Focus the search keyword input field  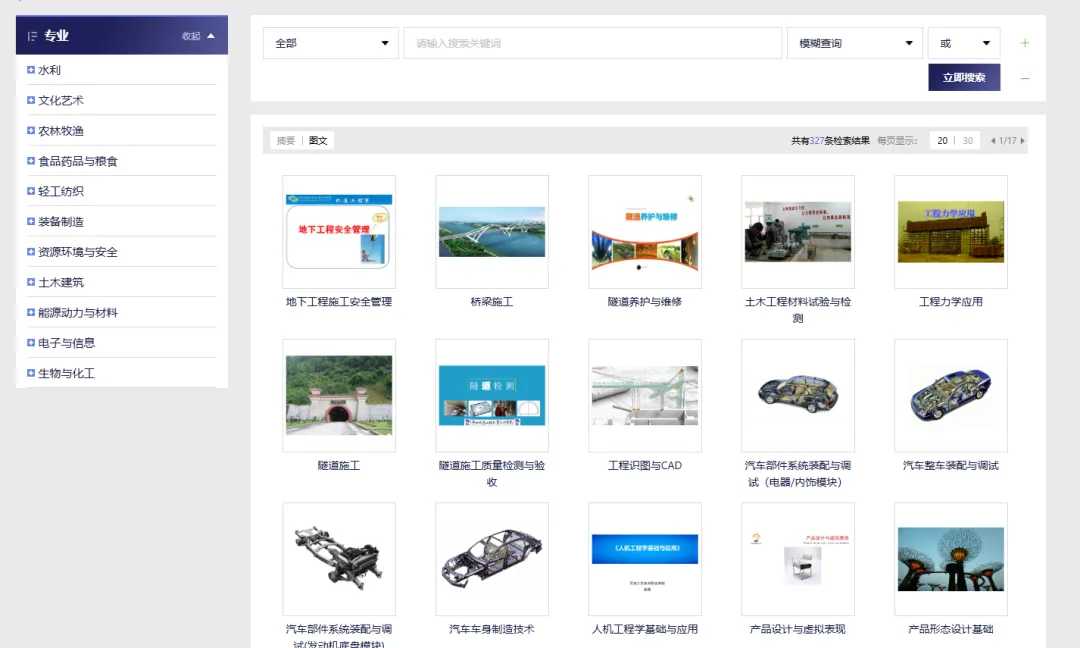[x=592, y=43]
